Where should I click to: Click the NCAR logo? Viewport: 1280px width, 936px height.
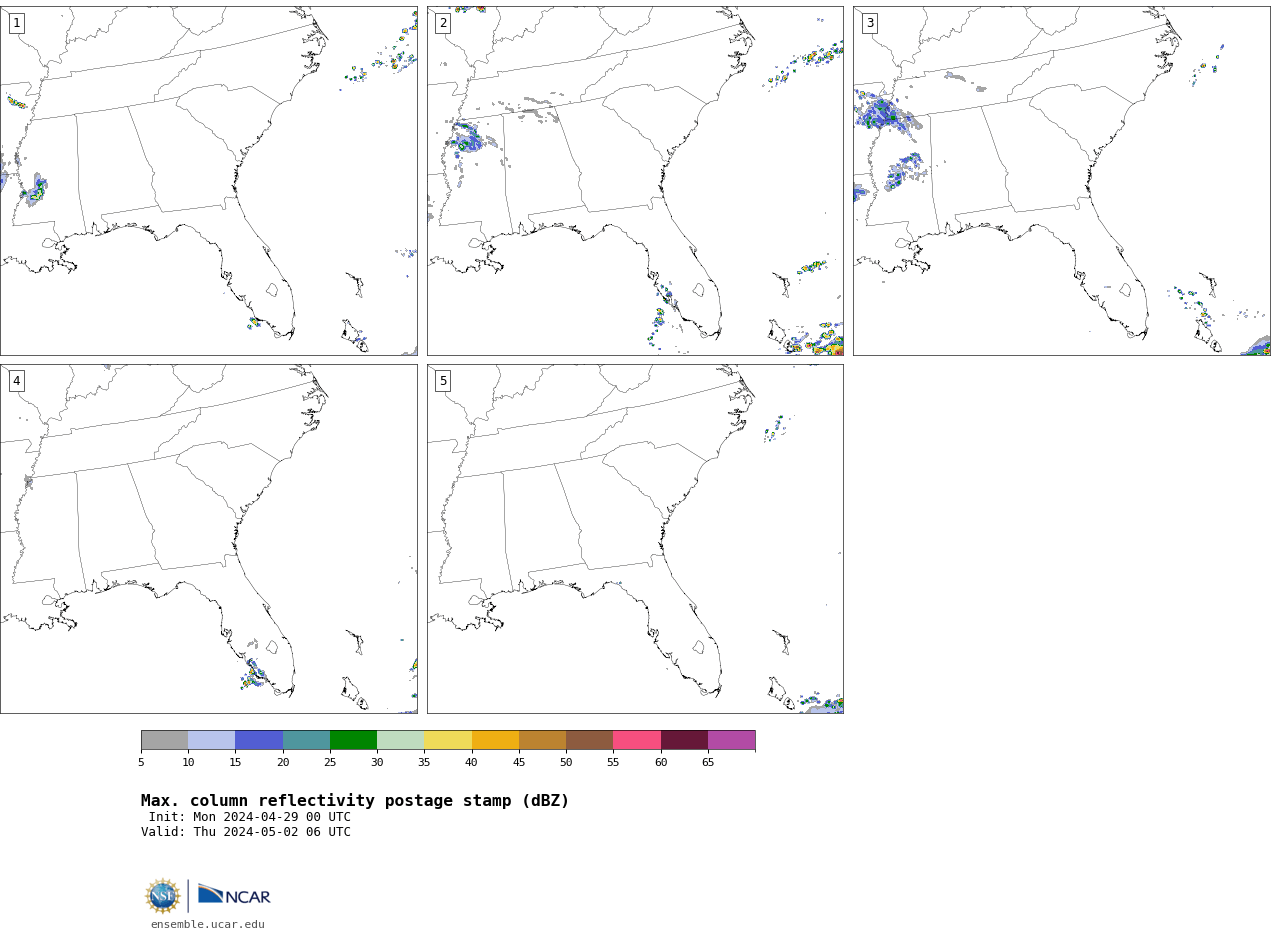coord(234,895)
